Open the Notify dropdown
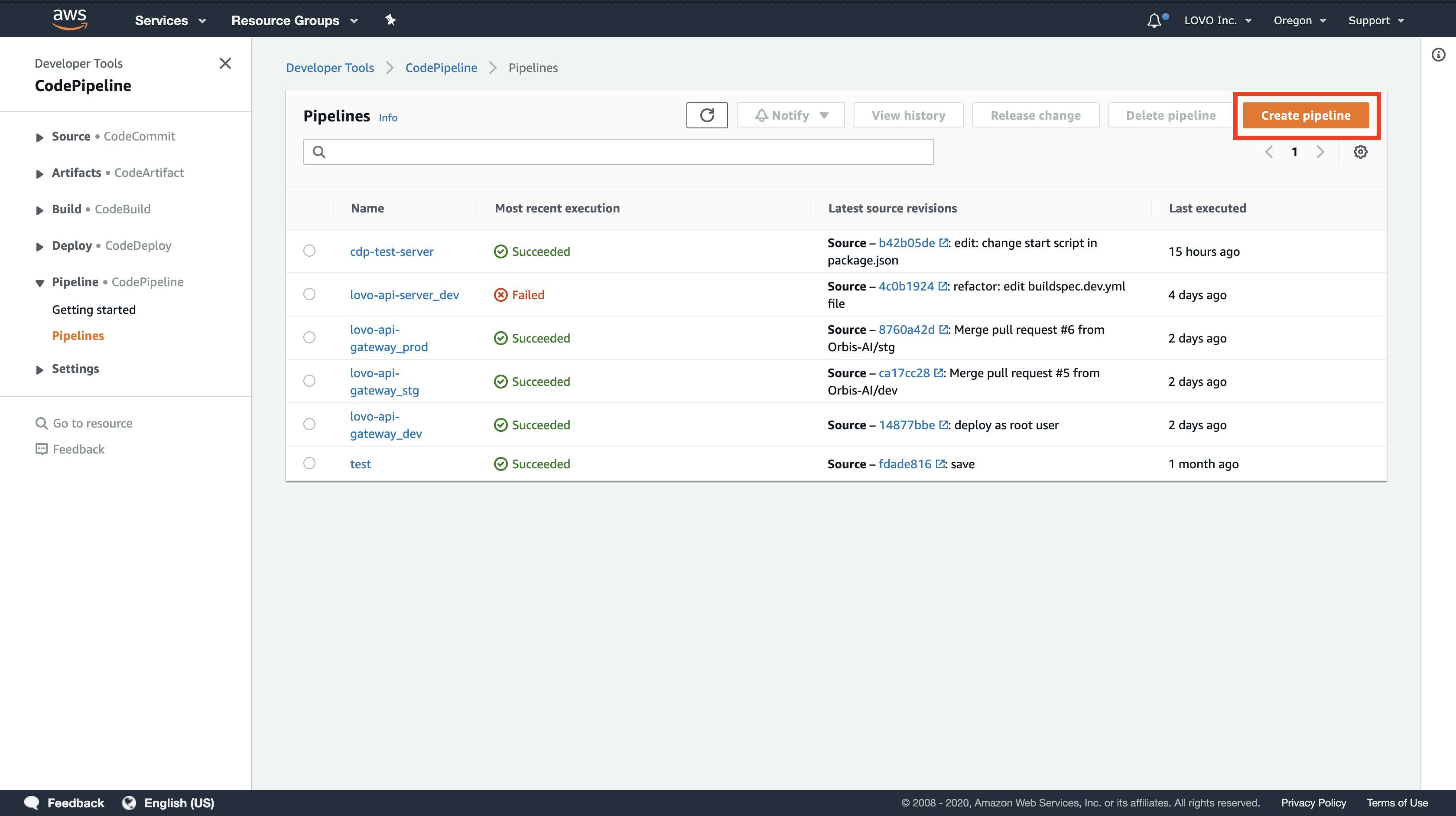 click(790, 115)
